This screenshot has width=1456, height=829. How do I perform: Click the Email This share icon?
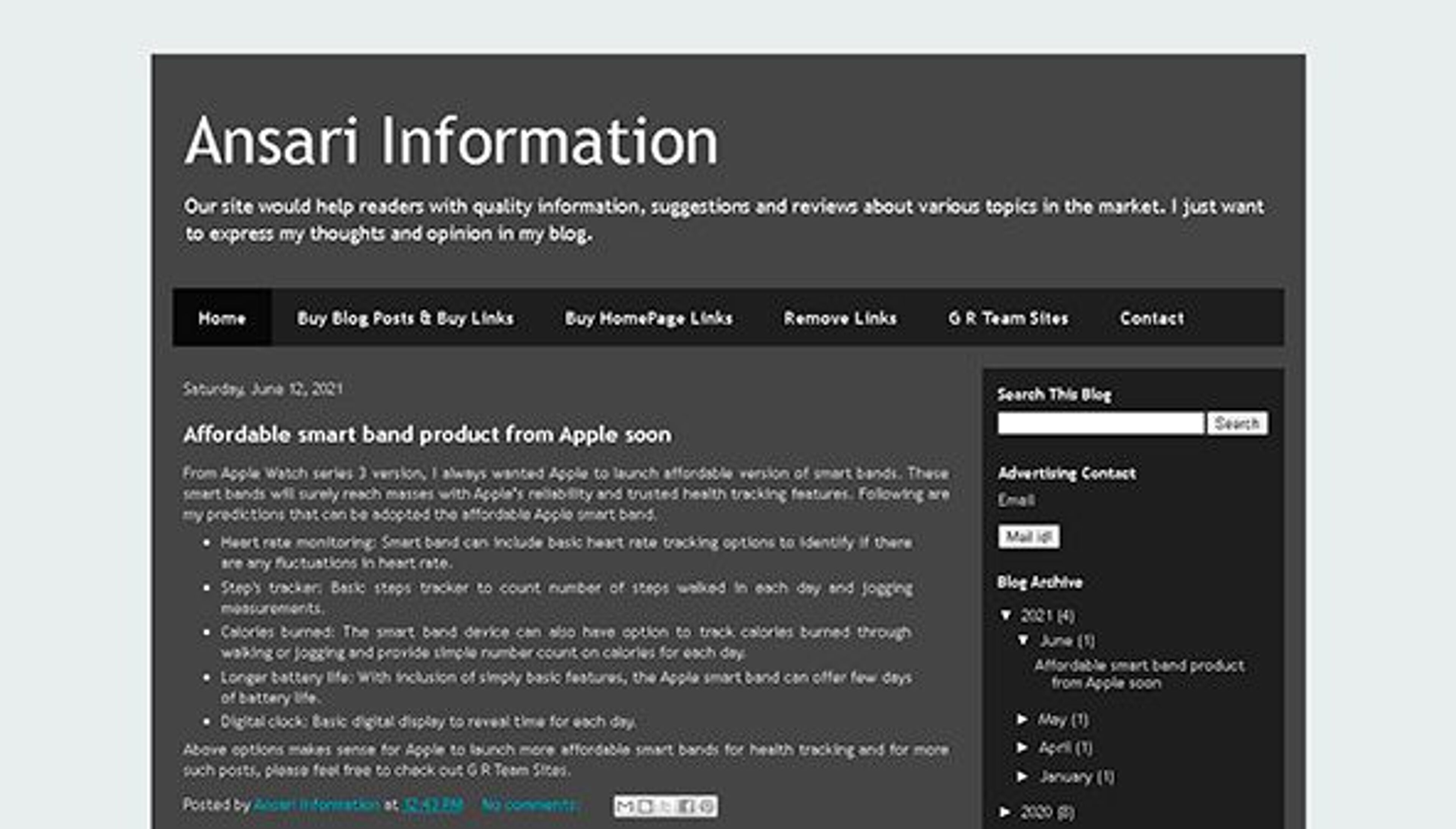(x=625, y=806)
